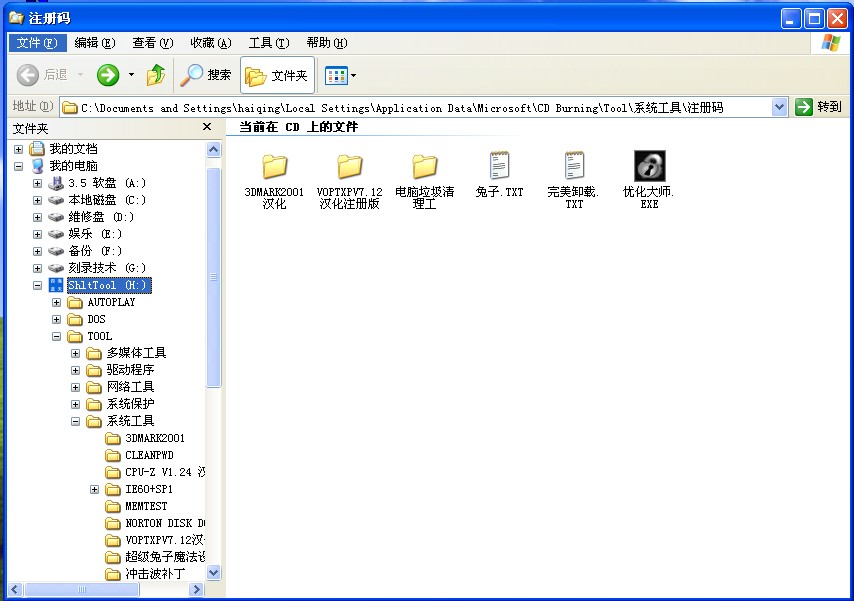Image resolution: width=854 pixels, height=601 pixels.
Task: Expand the 3.5 软盘 (A:) node
Action: click(x=38, y=183)
